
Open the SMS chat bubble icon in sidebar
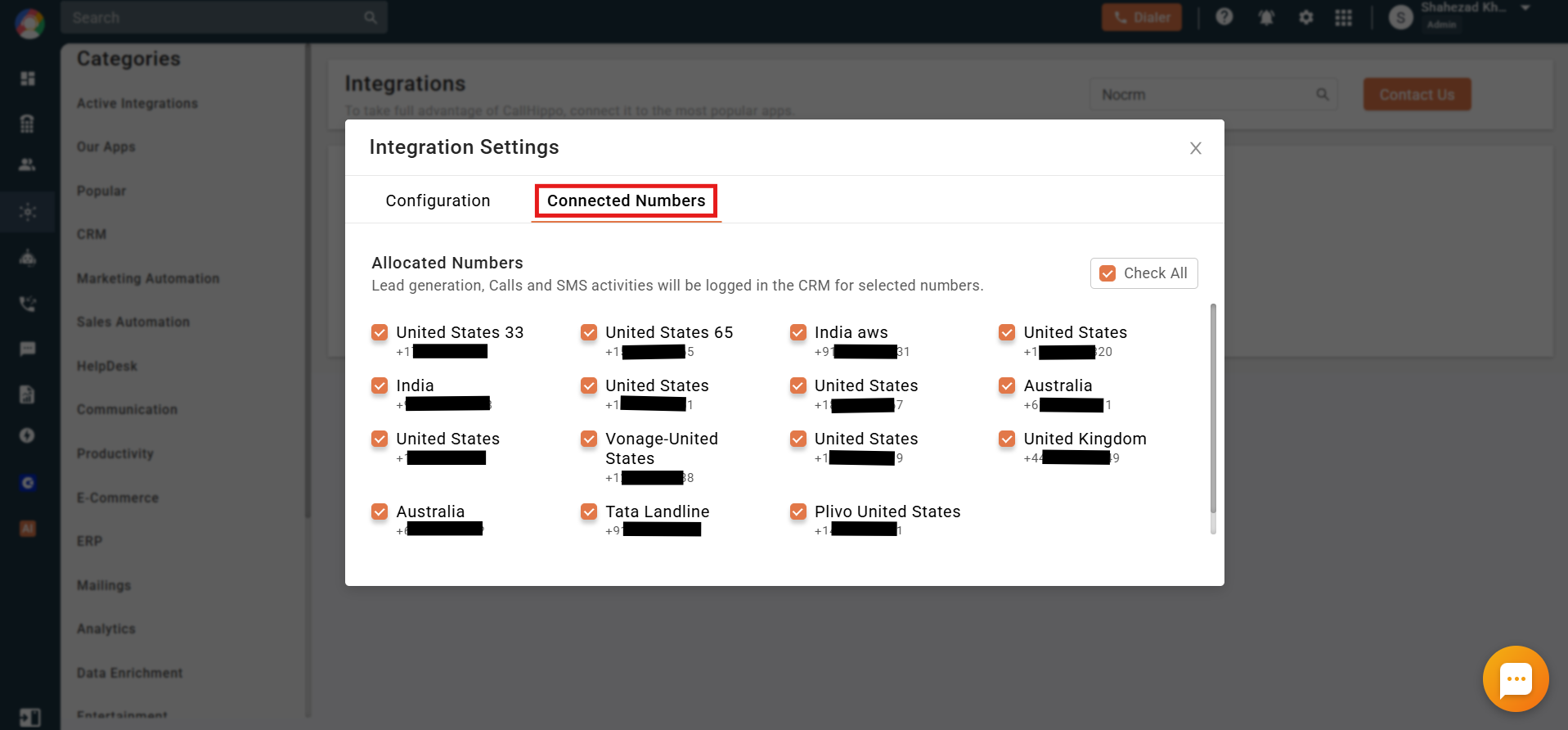[28, 349]
